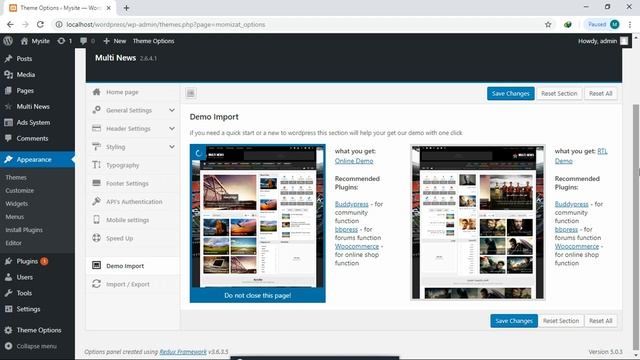Reload the page with browser refresh
Image resolution: width=640 pixels, height=360 pixels.
pos(40,24)
